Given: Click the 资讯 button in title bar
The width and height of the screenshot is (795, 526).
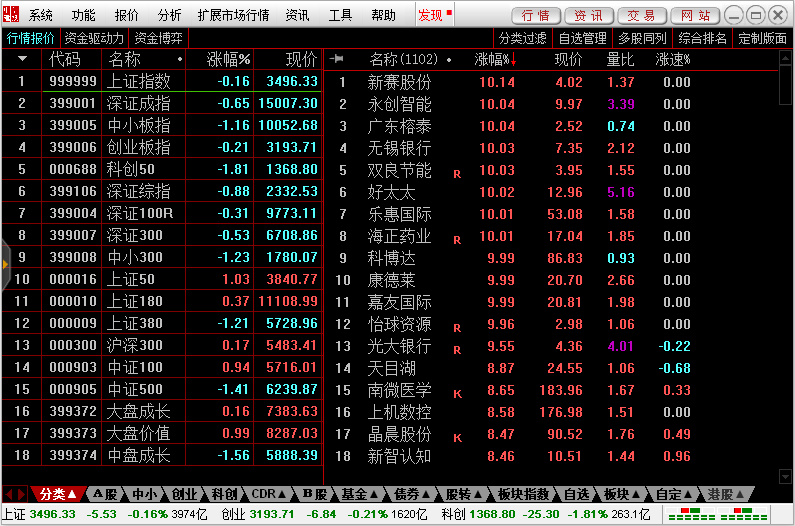Looking at the screenshot, I should tap(589, 16).
